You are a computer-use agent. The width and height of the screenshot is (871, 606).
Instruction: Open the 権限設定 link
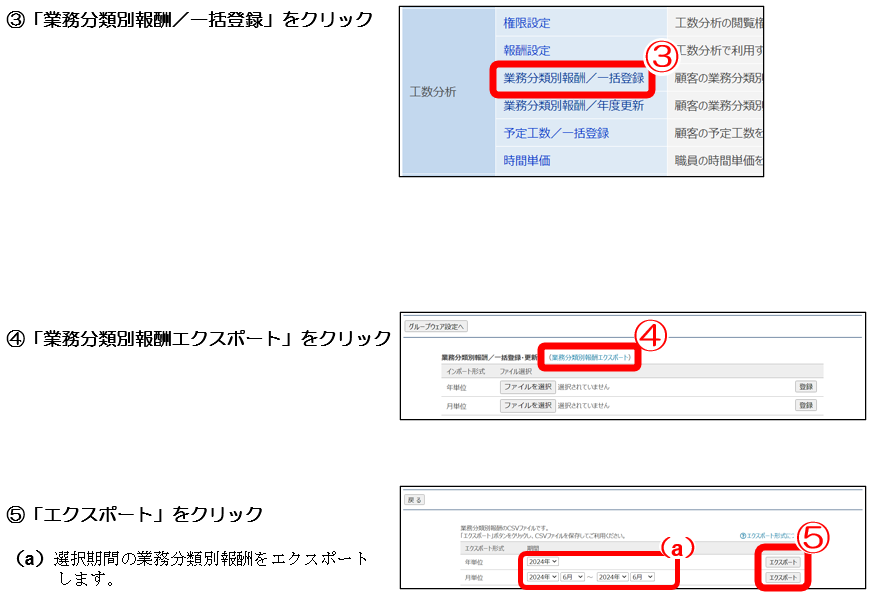click(526, 22)
